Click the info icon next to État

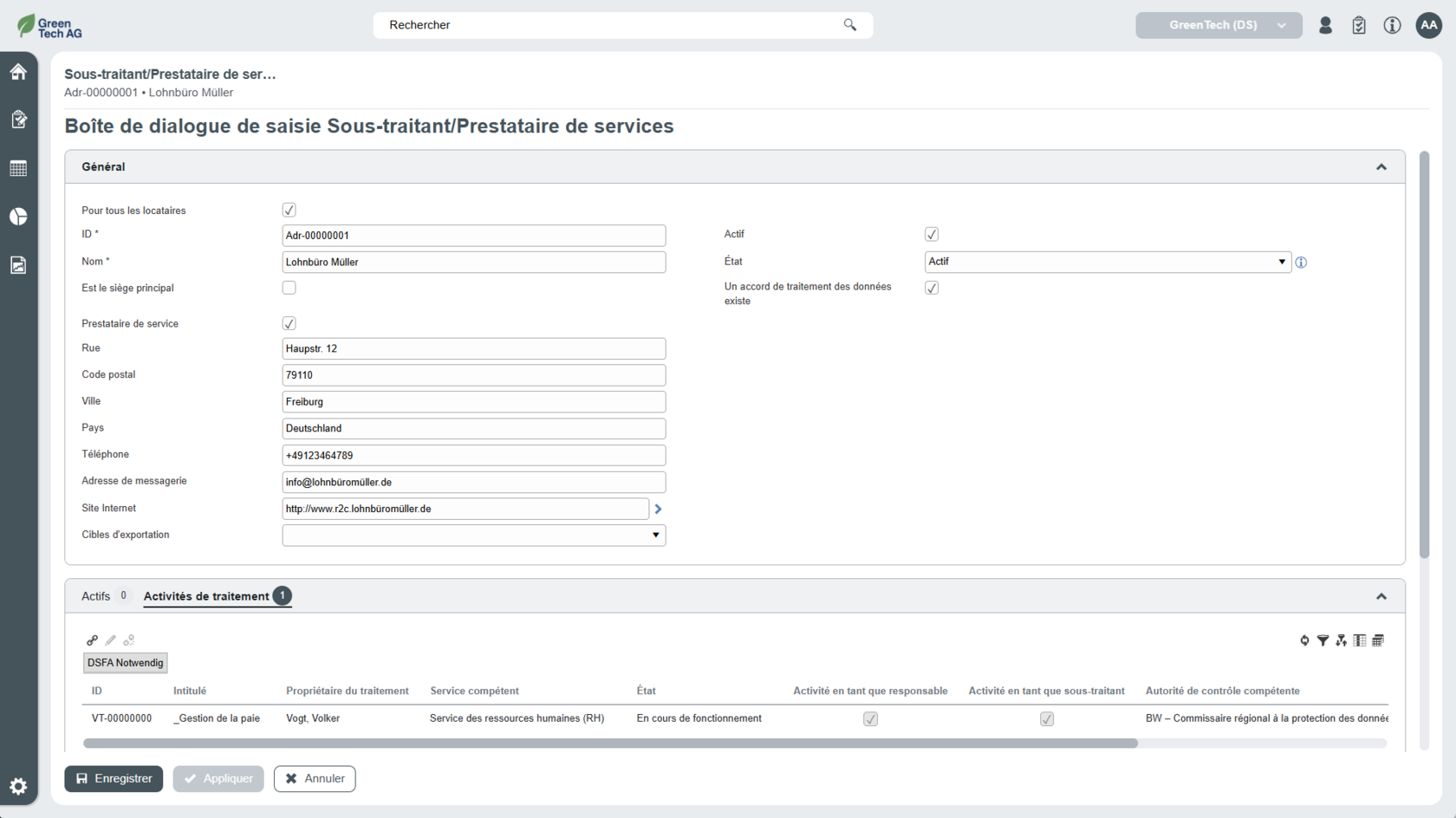point(1301,263)
